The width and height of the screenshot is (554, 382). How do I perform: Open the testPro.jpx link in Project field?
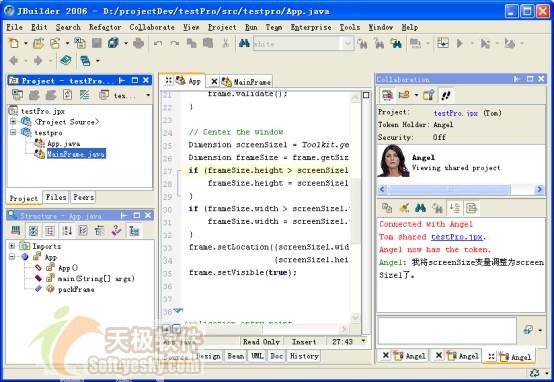456,113
